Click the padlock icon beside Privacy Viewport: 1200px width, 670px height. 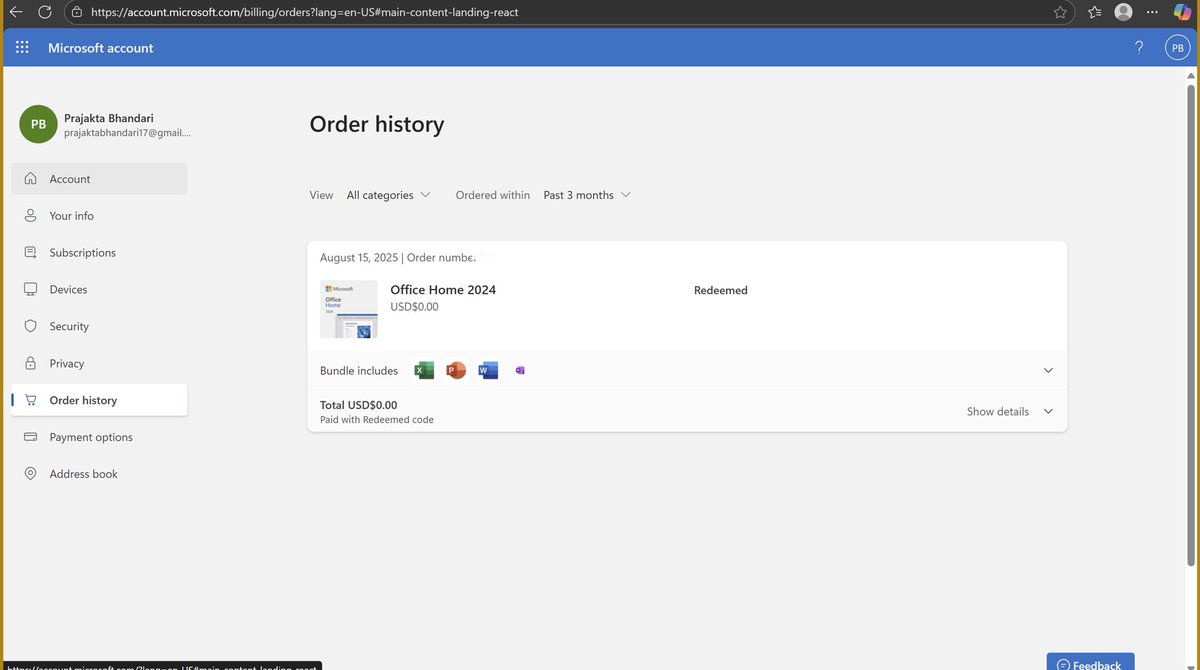pos(30,363)
